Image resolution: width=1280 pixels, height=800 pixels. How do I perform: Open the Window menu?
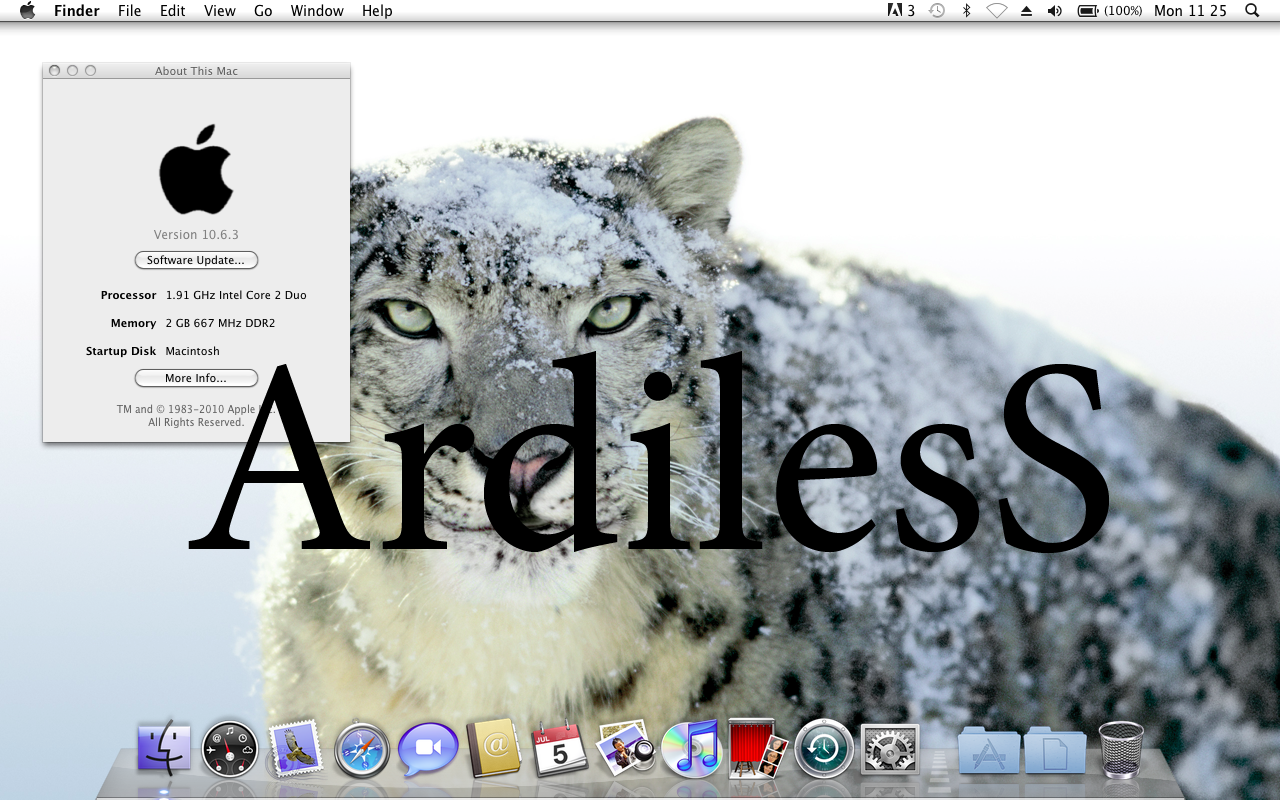click(317, 11)
